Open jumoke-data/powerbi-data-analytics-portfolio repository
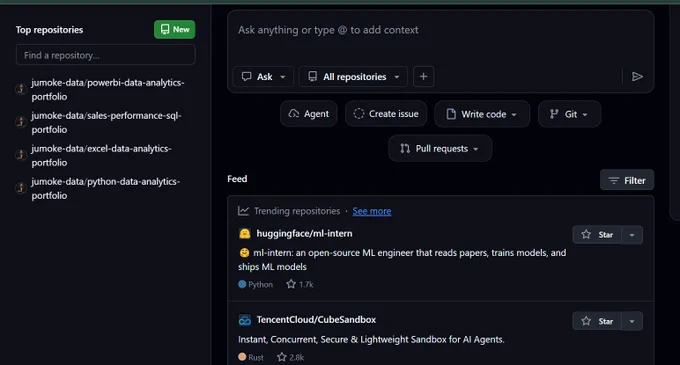This screenshot has height=365, width=680. 108,89
